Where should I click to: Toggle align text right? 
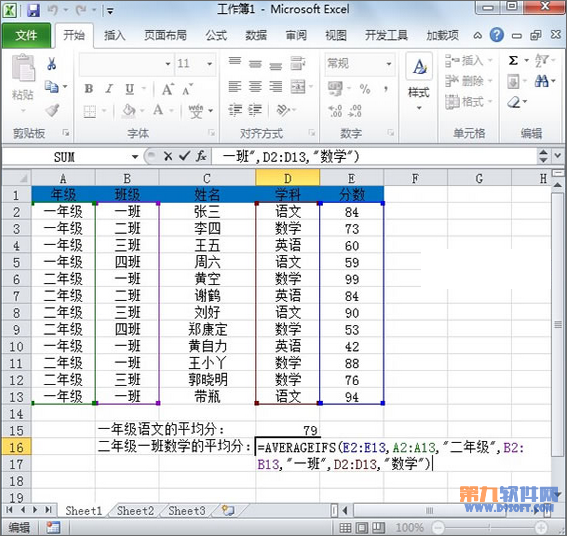coord(276,87)
